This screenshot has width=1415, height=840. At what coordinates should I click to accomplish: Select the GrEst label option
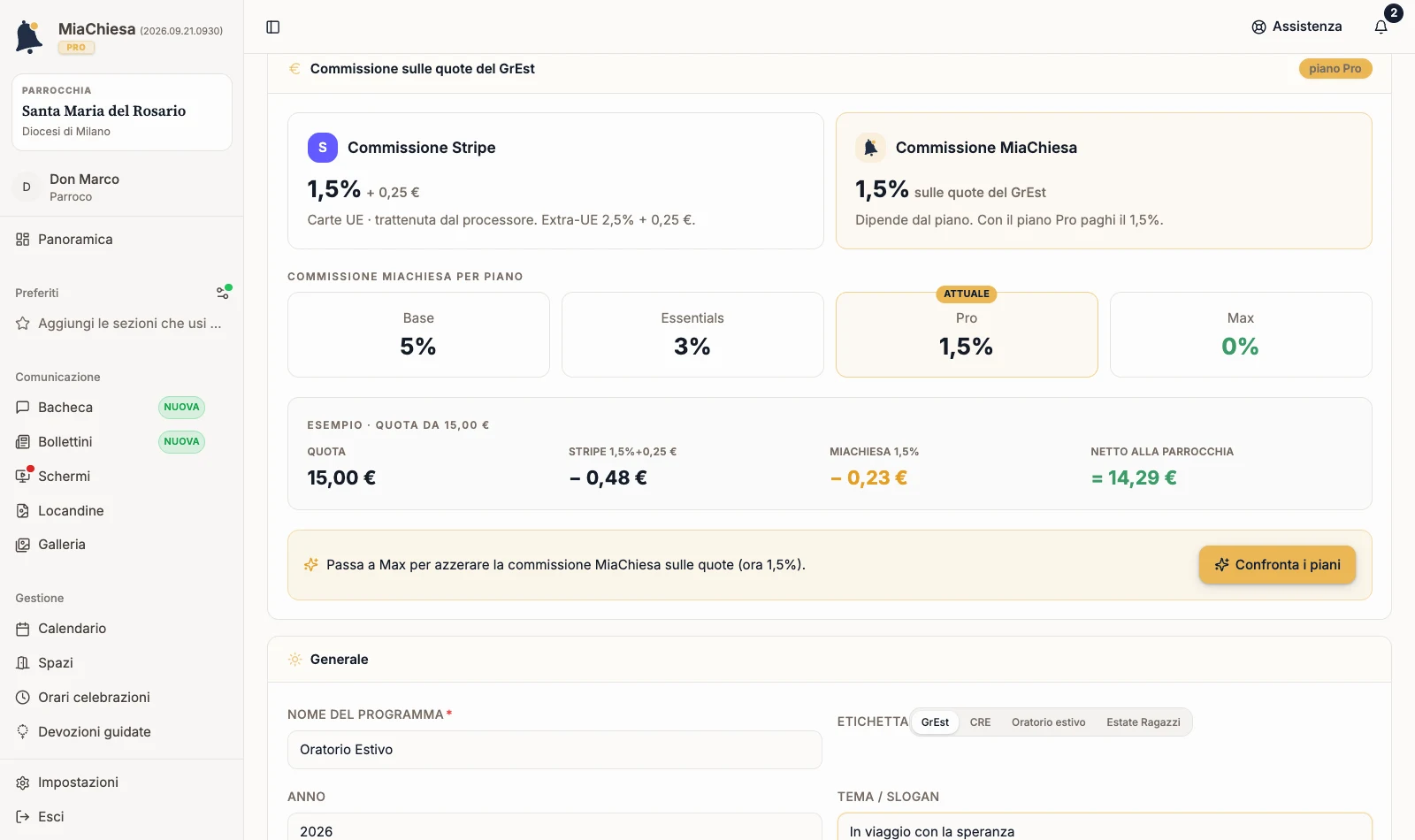click(x=935, y=722)
